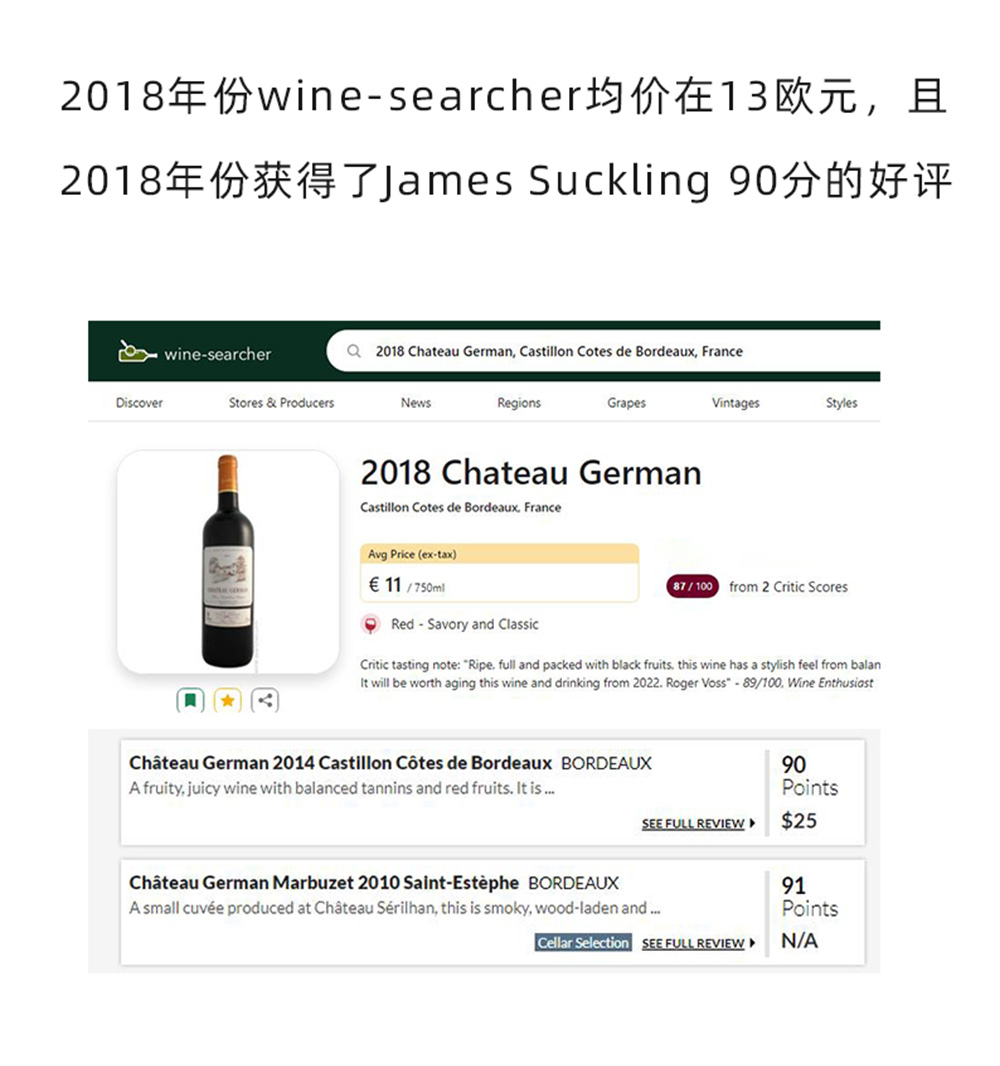Open the Grapes menu item

(x=626, y=402)
